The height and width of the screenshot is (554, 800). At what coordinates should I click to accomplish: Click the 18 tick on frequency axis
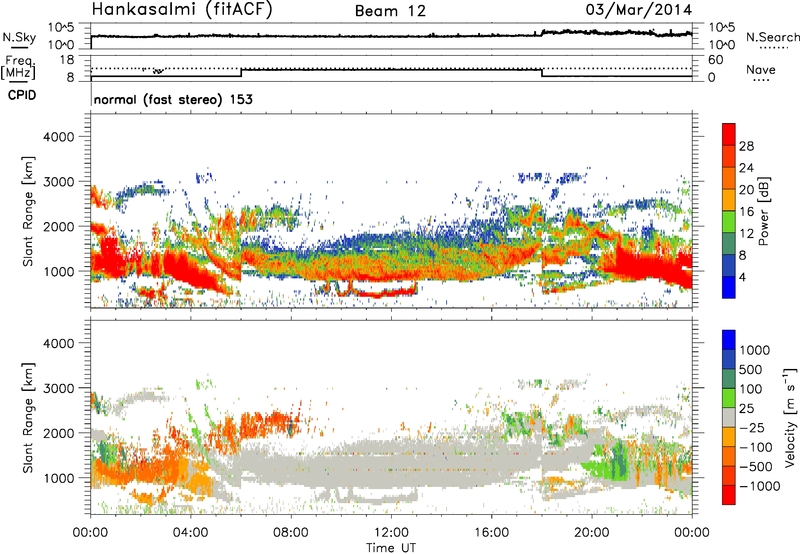pyautogui.click(x=67, y=60)
